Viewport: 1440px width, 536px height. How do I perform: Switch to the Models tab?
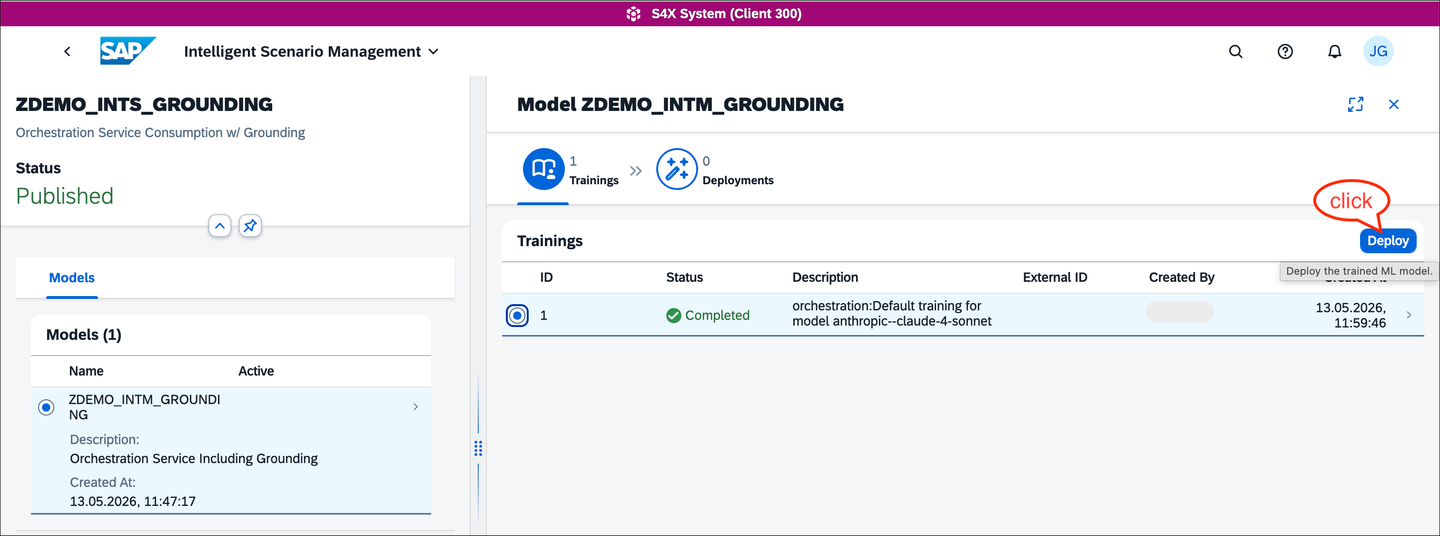point(72,277)
